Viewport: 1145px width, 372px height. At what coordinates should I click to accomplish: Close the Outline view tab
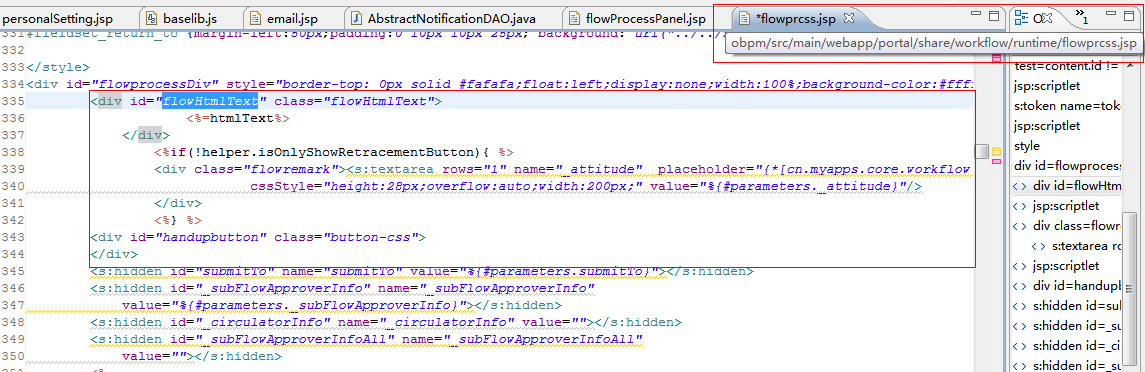point(1046,18)
